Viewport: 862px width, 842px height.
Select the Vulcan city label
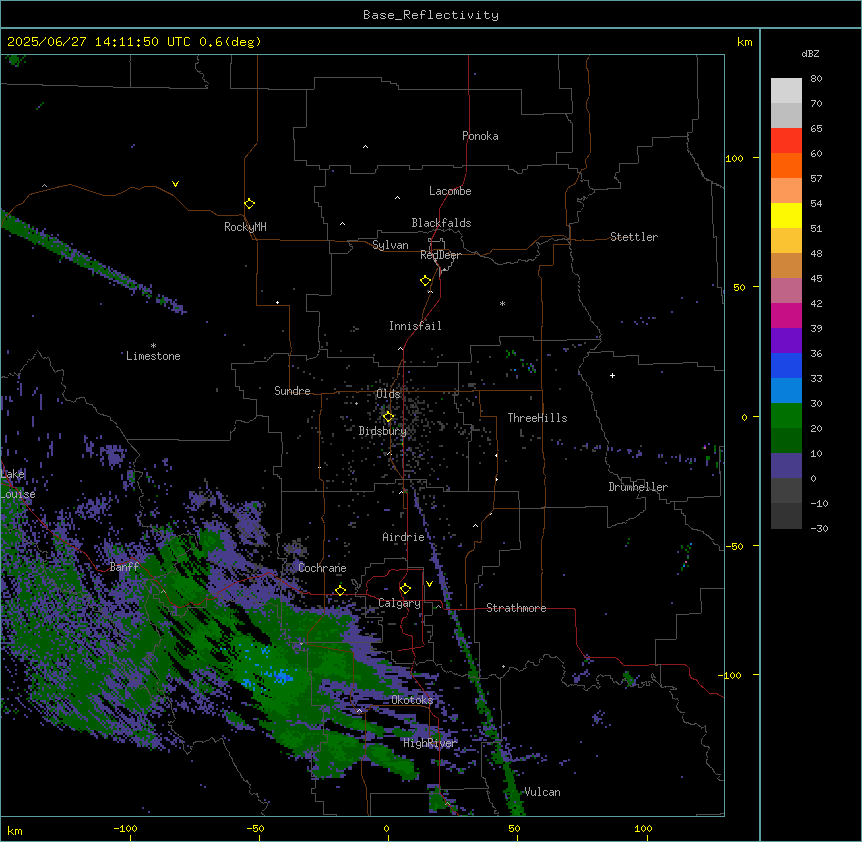(542, 792)
